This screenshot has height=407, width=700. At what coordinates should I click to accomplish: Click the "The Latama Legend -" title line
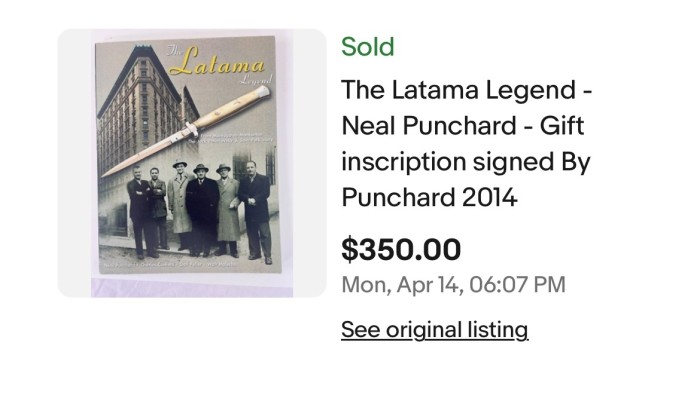point(467,90)
